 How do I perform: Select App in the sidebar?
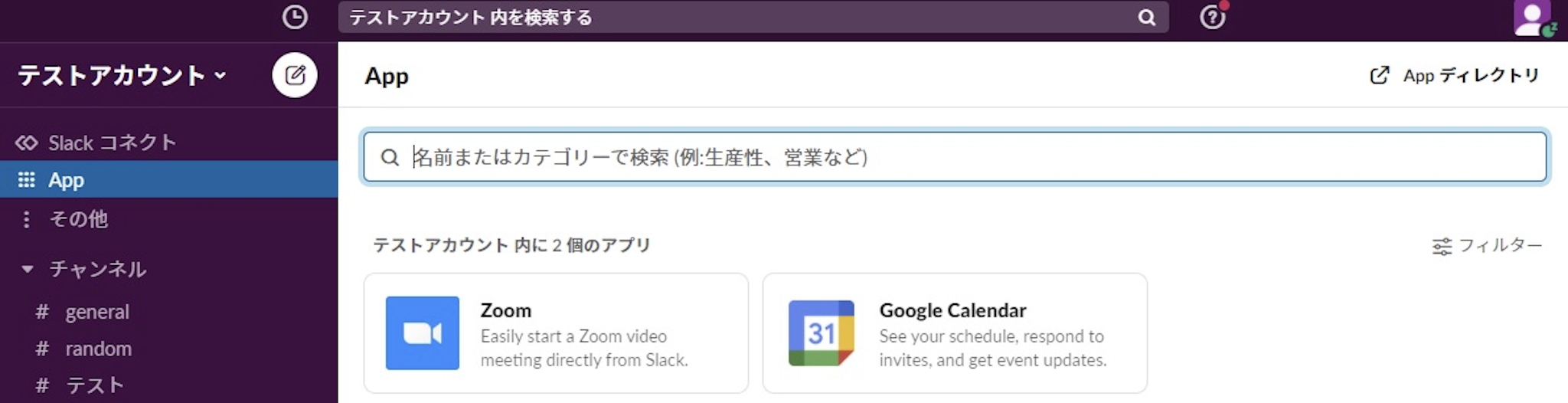(66, 180)
